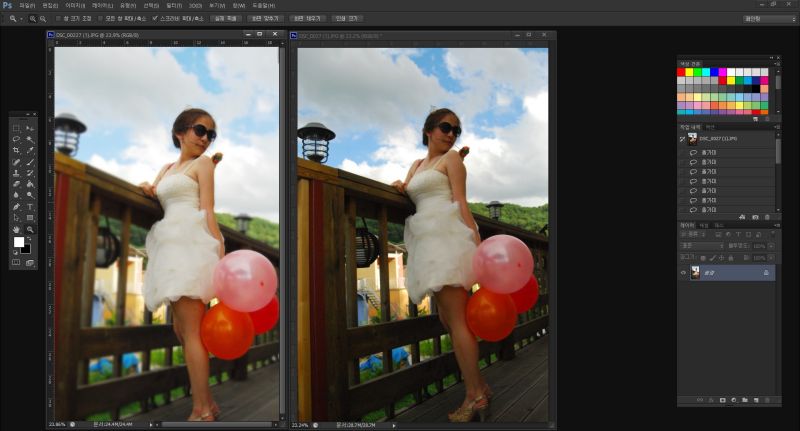This screenshot has width=800, height=431.
Task: Create new snapshot camera icon in History
Action: point(755,217)
